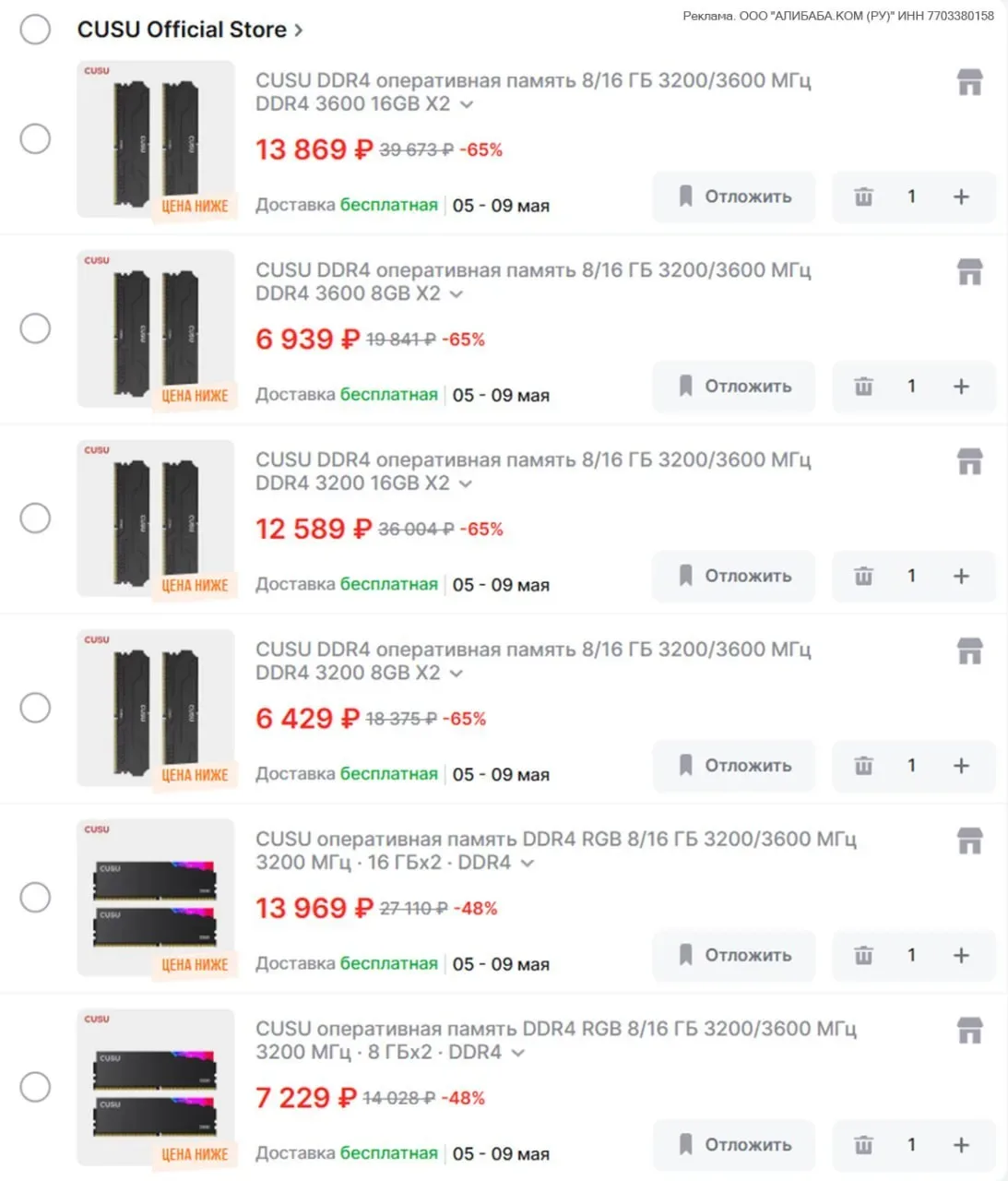Select all CUSU Official Store items
Image resolution: width=1008 pixels, height=1181 pixels.
[x=35, y=30]
